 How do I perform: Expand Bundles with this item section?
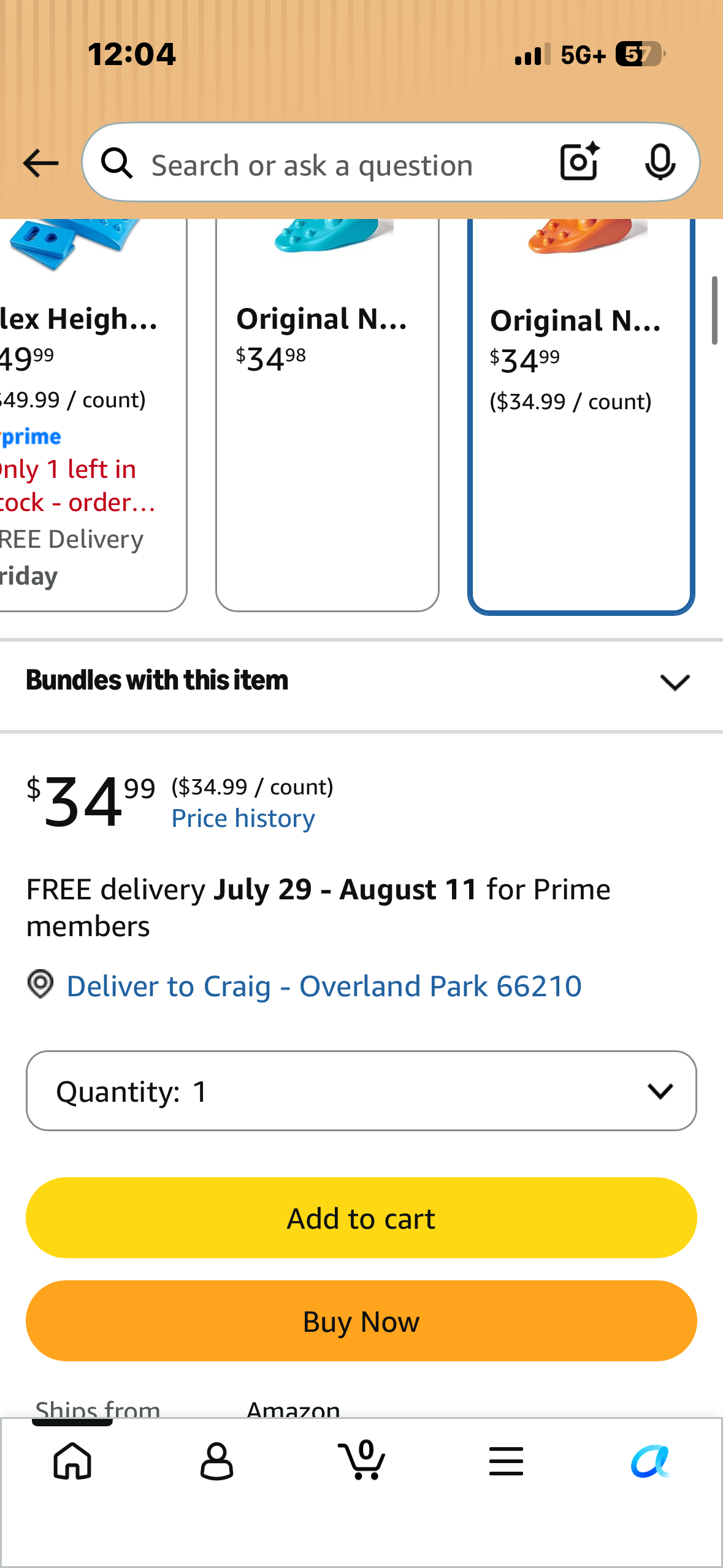pos(361,681)
